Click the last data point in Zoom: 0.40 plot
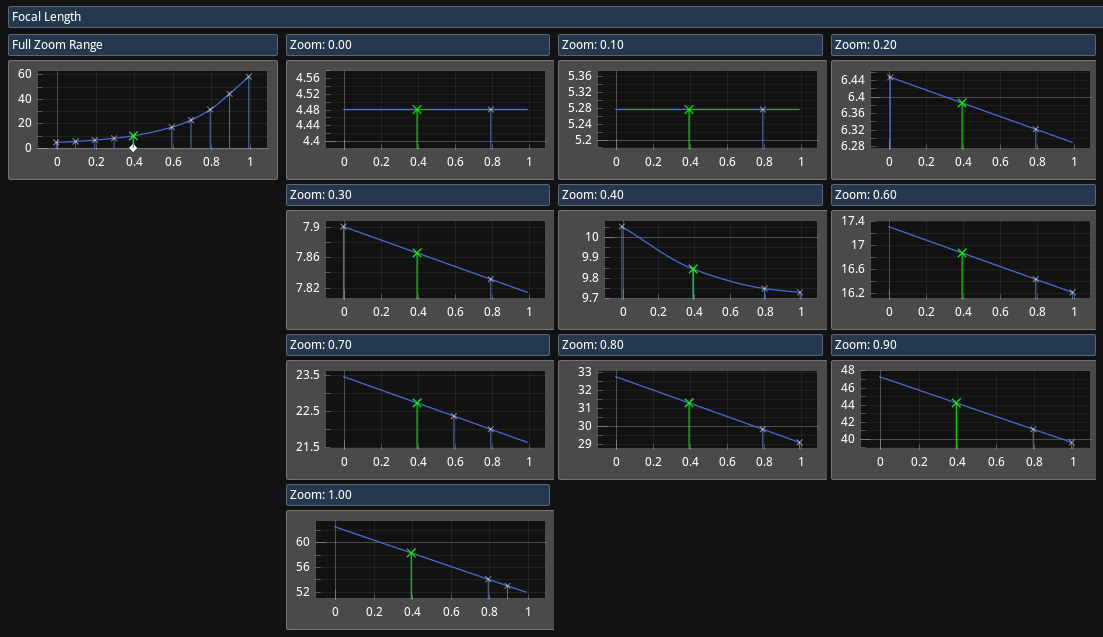This screenshot has width=1103, height=637. pyautogui.click(x=800, y=293)
